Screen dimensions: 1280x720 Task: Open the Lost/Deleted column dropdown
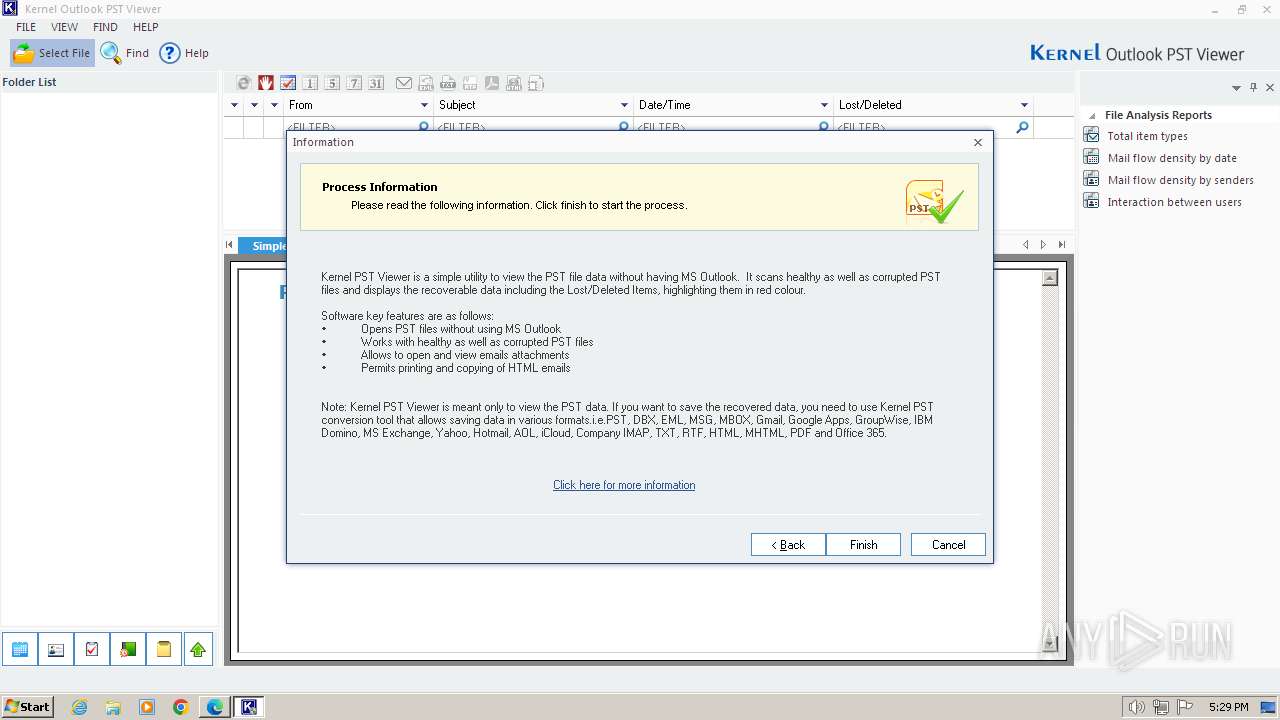click(1024, 105)
